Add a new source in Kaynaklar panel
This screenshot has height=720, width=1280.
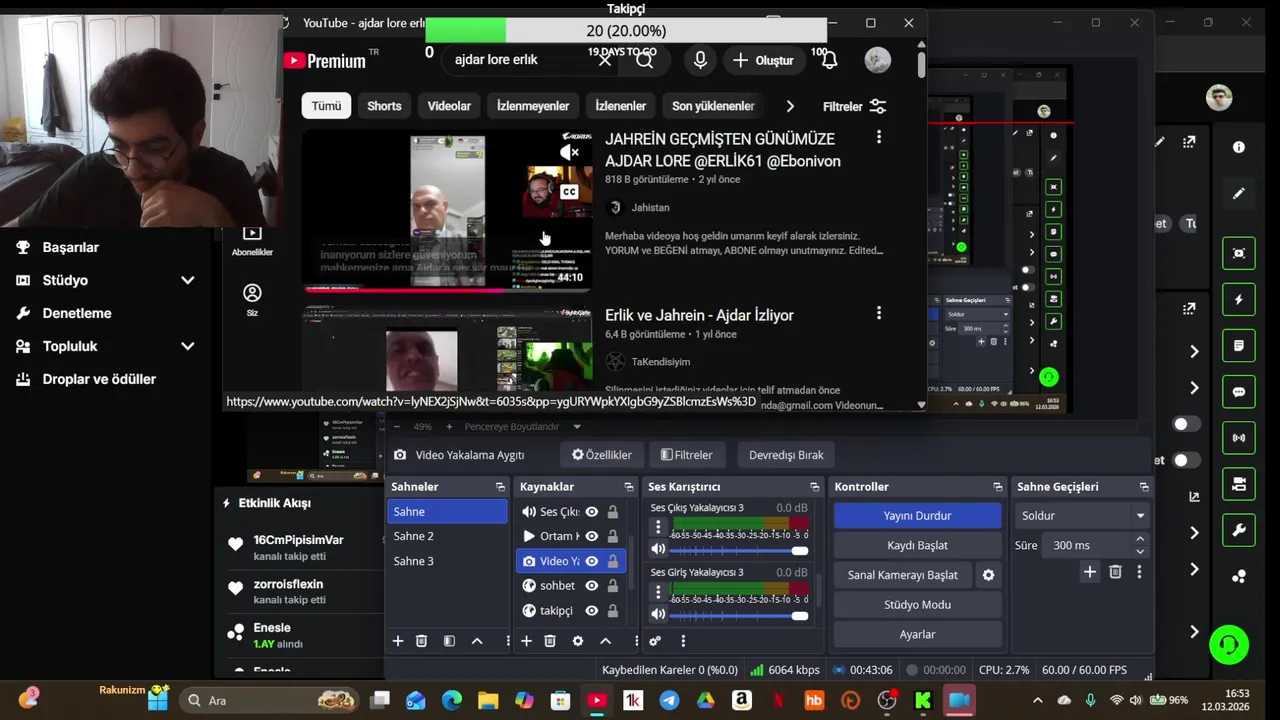pyautogui.click(x=526, y=641)
